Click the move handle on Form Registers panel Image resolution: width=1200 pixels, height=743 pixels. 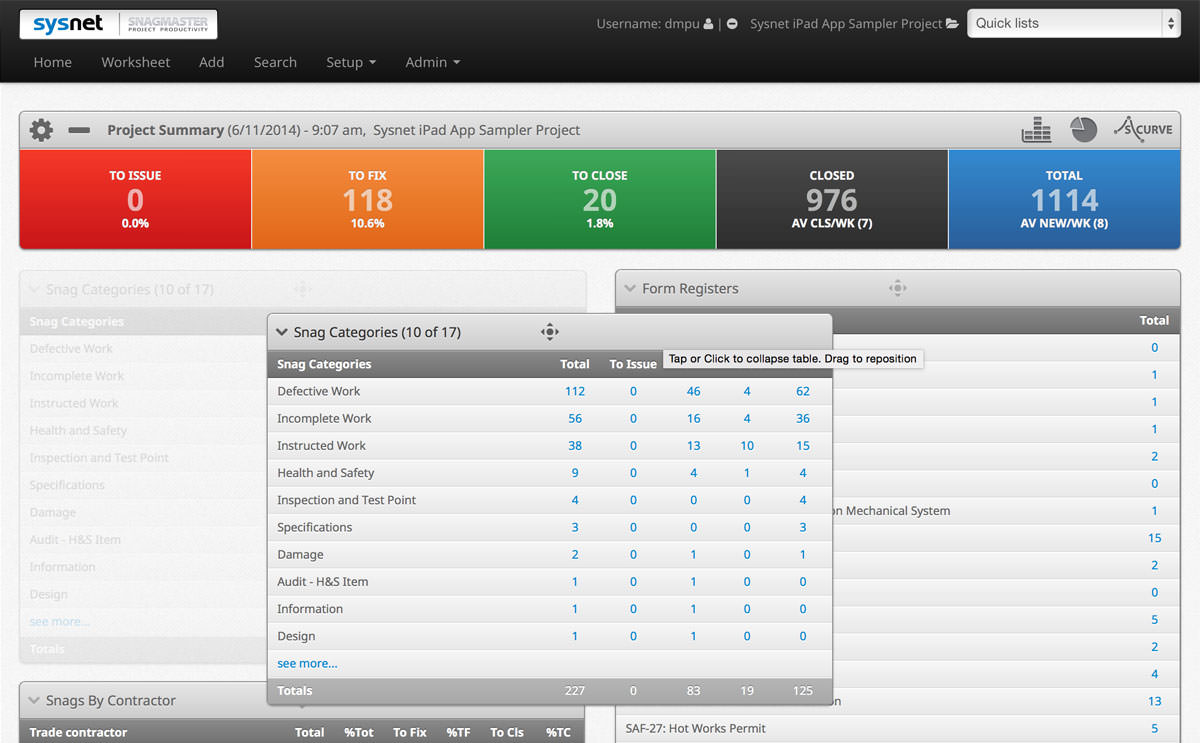click(898, 288)
